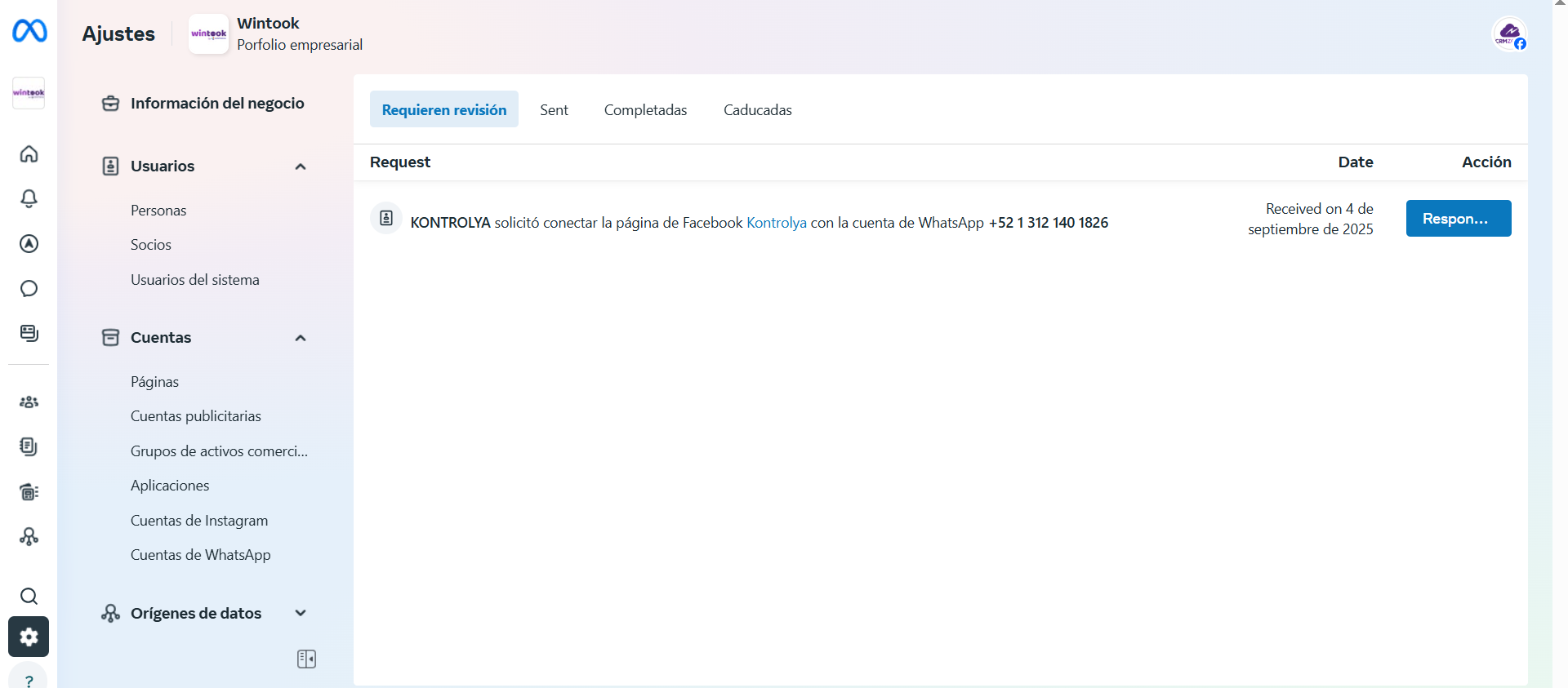Open Personas under Usuarios
1568x688 pixels.
pos(158,211)
